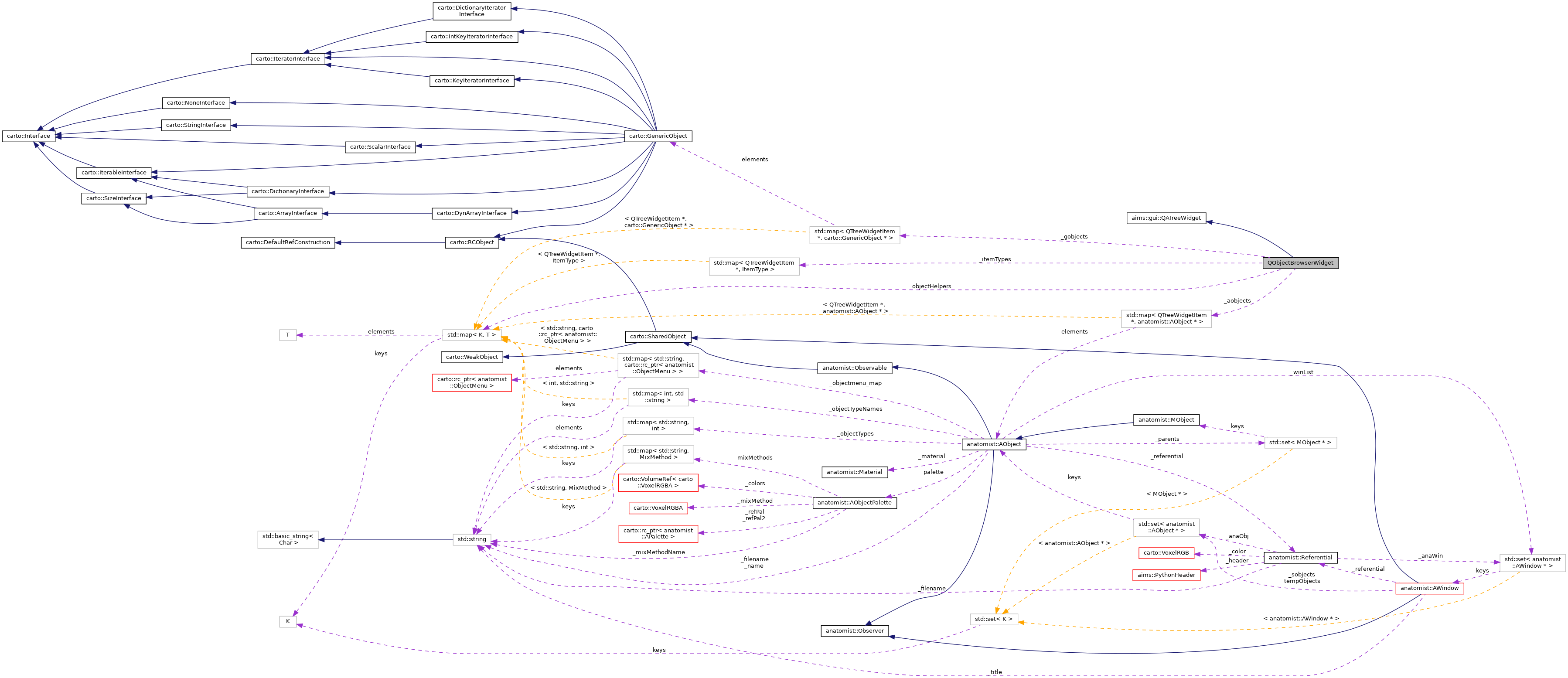1568x678 pixels.
Task: Open std::basic_string< Char > node
Action: pos(288,540)
